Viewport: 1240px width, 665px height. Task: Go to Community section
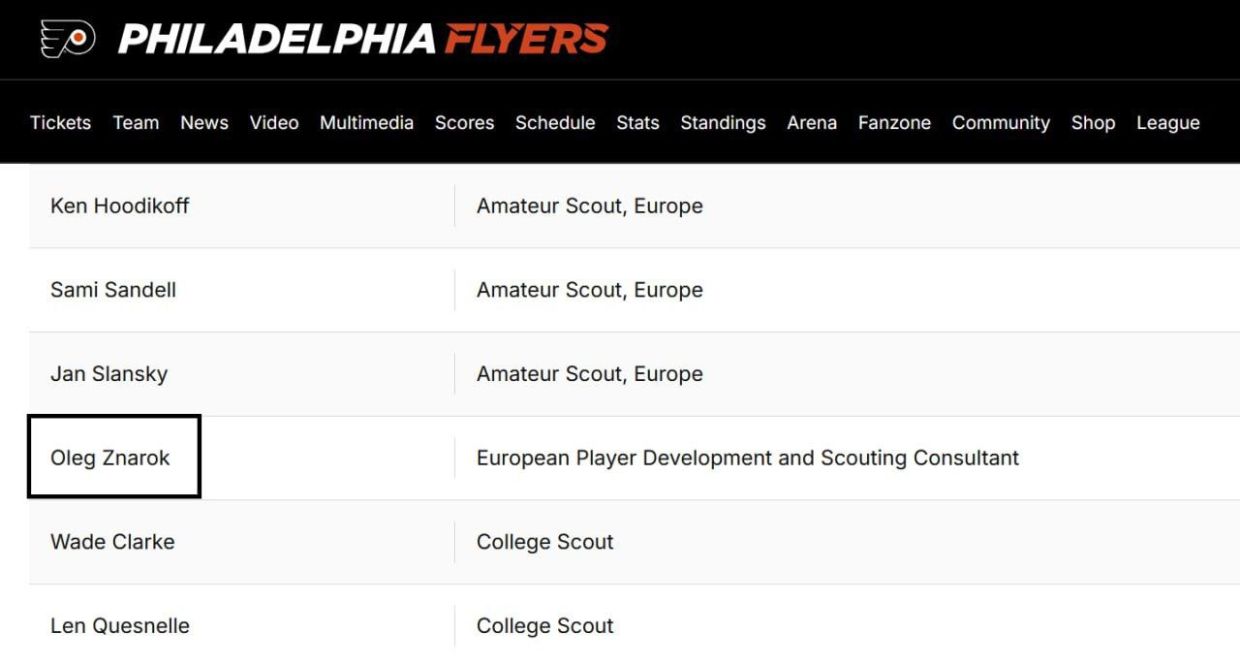click(1000, 123)
